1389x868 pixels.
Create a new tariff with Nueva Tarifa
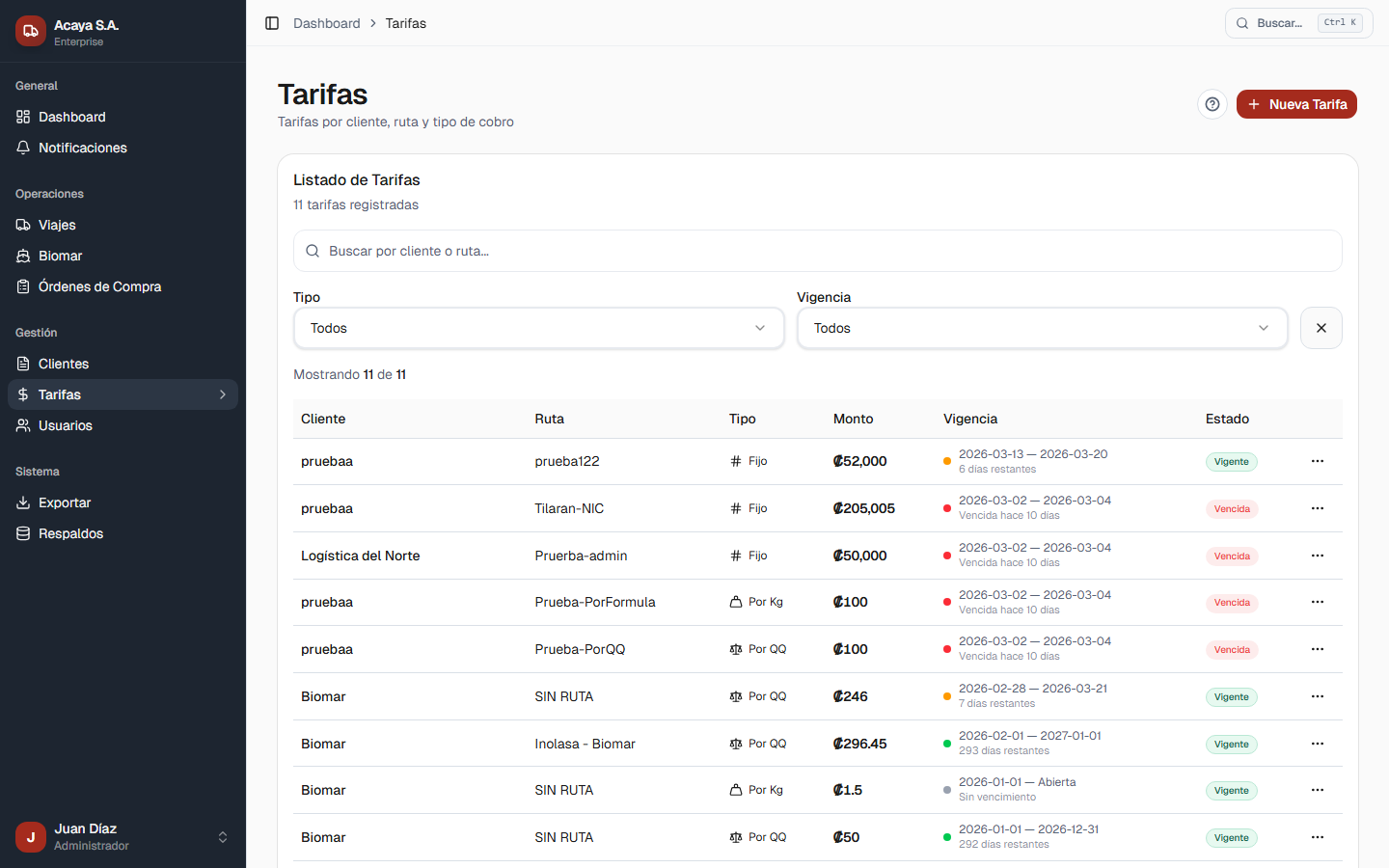pos(1296,104)
